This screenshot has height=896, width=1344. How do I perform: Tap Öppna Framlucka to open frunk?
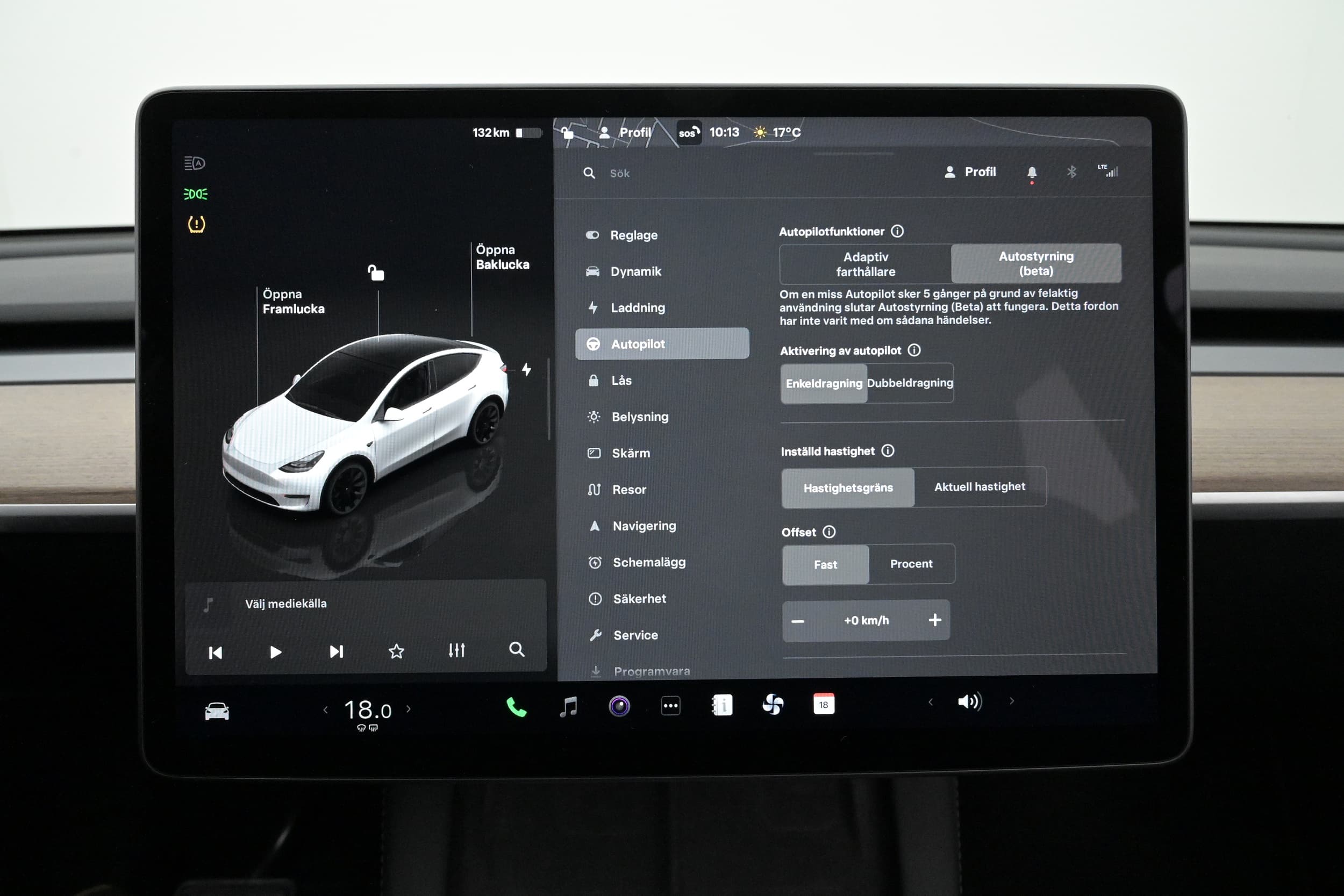click(293, 301)
